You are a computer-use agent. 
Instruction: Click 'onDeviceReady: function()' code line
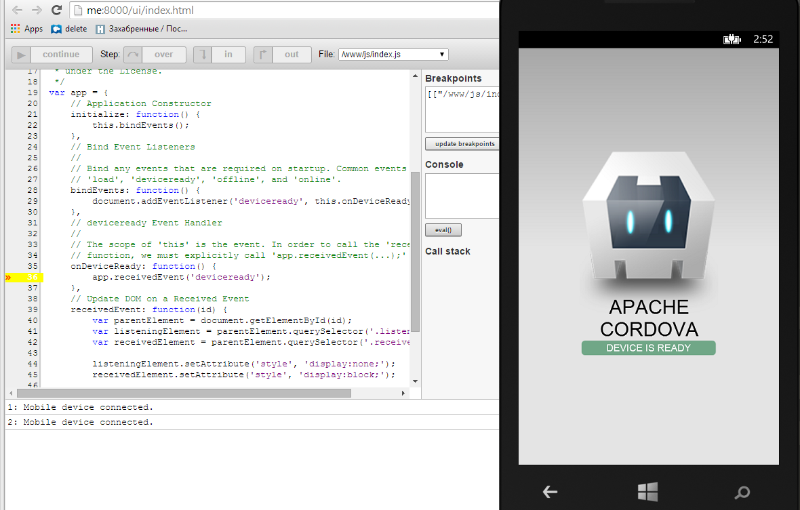(143, 266)
